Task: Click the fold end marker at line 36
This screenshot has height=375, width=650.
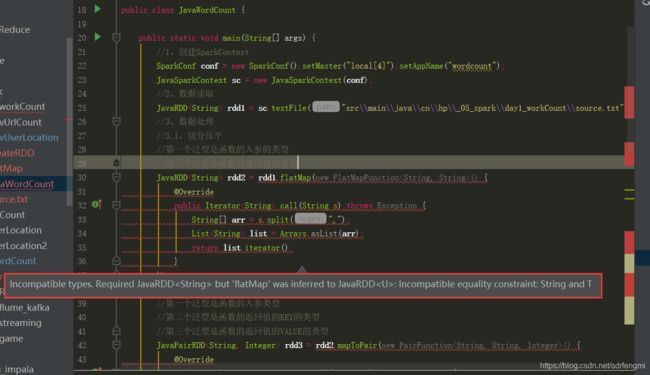Action: (116, 261)
